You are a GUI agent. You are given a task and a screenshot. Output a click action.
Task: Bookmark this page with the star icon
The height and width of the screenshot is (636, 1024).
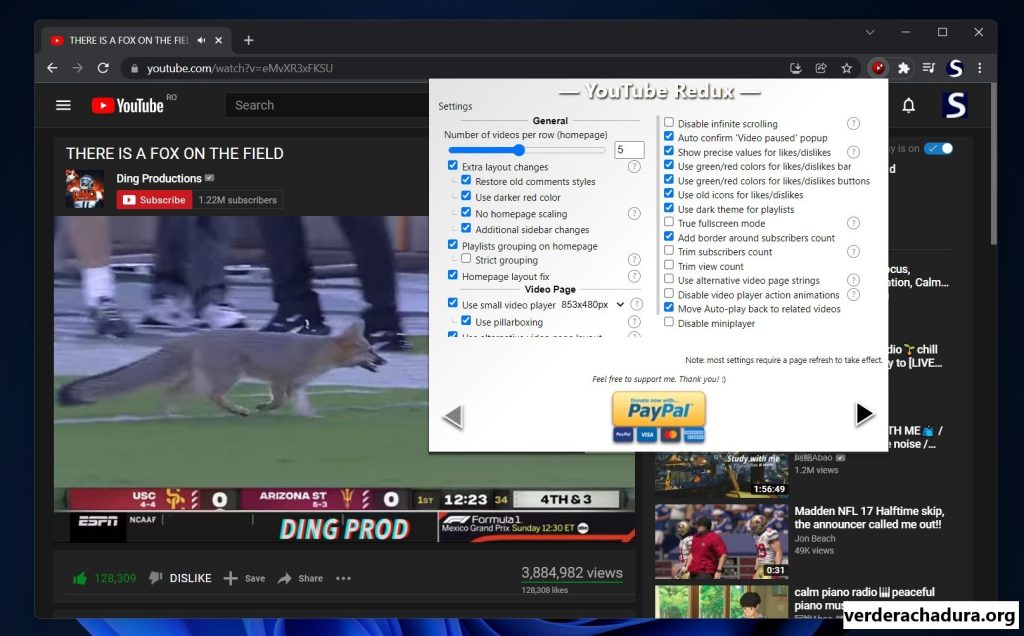click(x=846, y=68)
